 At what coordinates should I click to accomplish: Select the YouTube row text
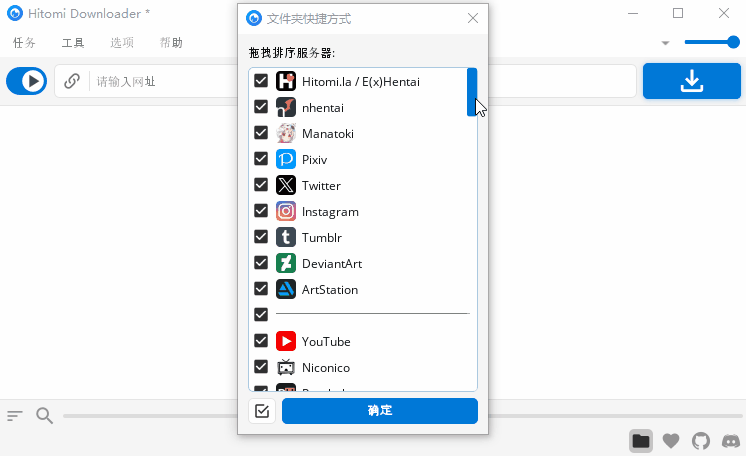coord(326,342)
